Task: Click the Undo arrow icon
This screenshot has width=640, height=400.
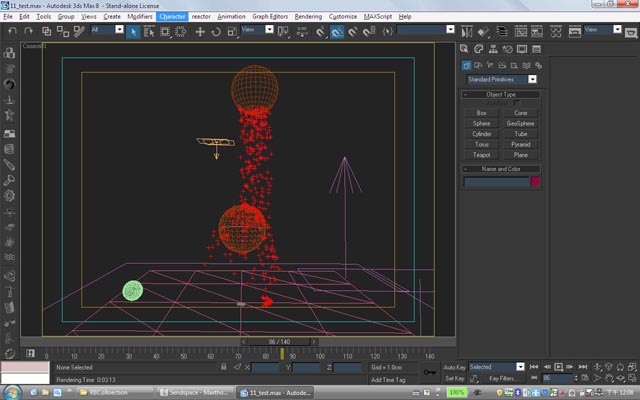Action: [x=12, y=31]
